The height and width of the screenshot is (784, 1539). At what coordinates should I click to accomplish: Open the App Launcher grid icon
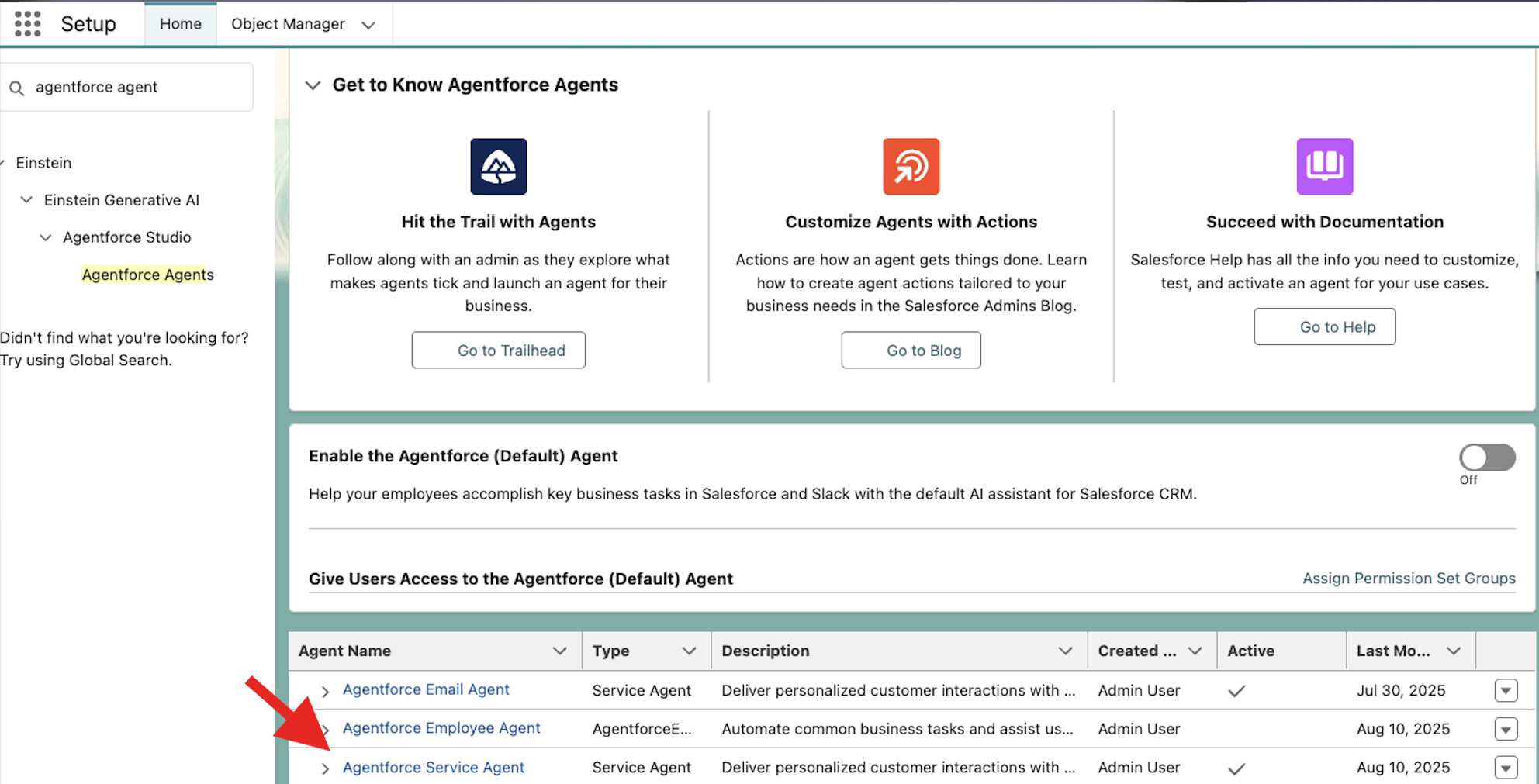[x=28, y=24]
